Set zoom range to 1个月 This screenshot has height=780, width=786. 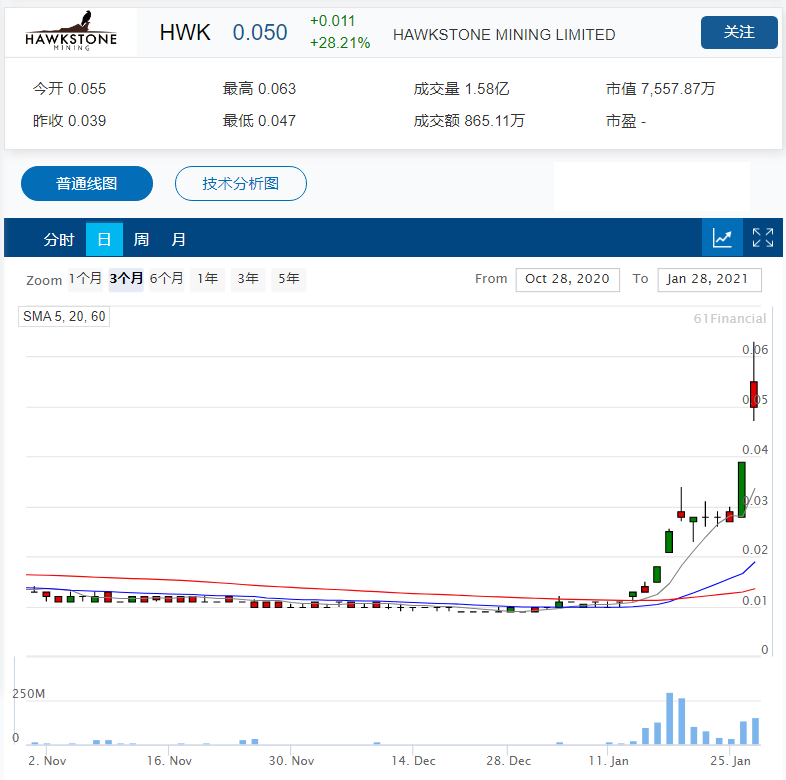(x=85, y=279)
